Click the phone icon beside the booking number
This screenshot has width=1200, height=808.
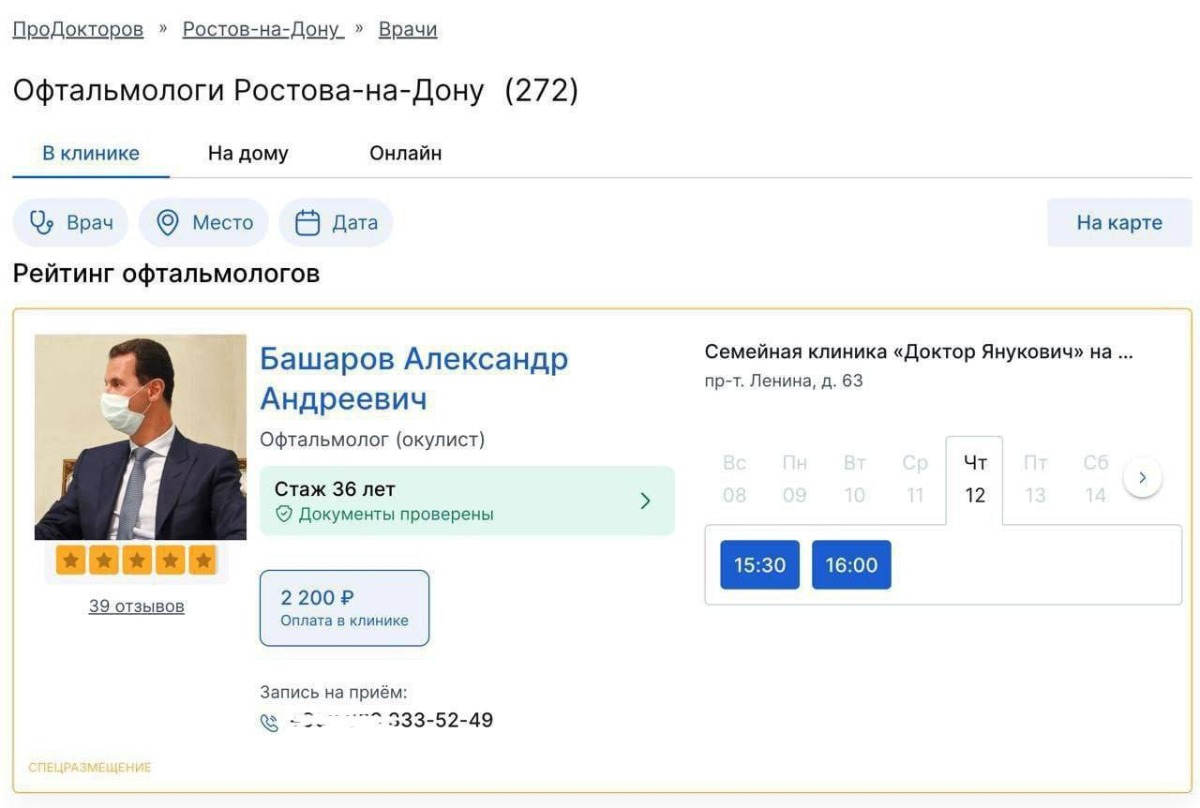pos(269,723)
